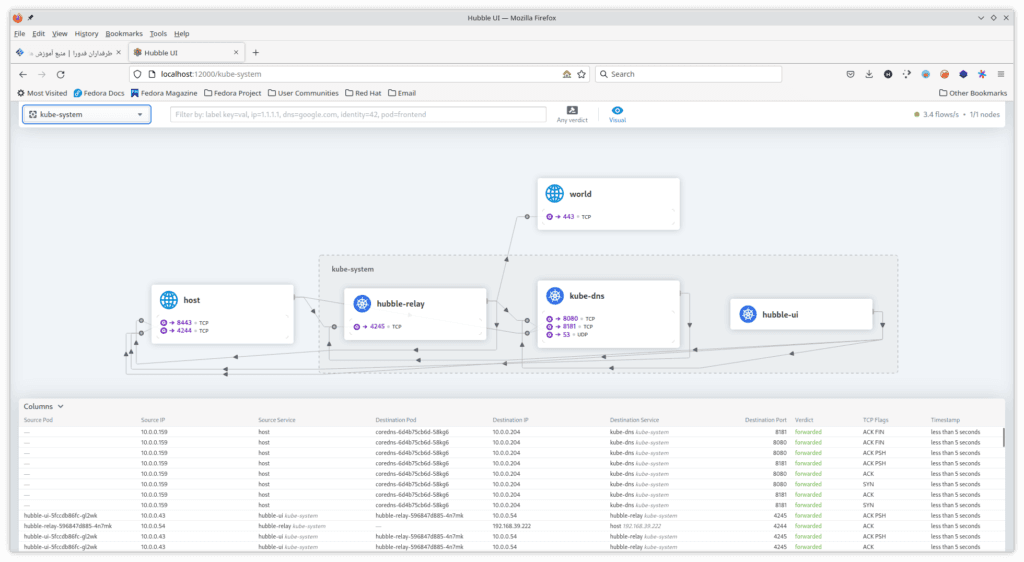The width and height of the screenshot is (1024, 562).
Task: Click the world globe icon in service map
Action: coord(555,194)
